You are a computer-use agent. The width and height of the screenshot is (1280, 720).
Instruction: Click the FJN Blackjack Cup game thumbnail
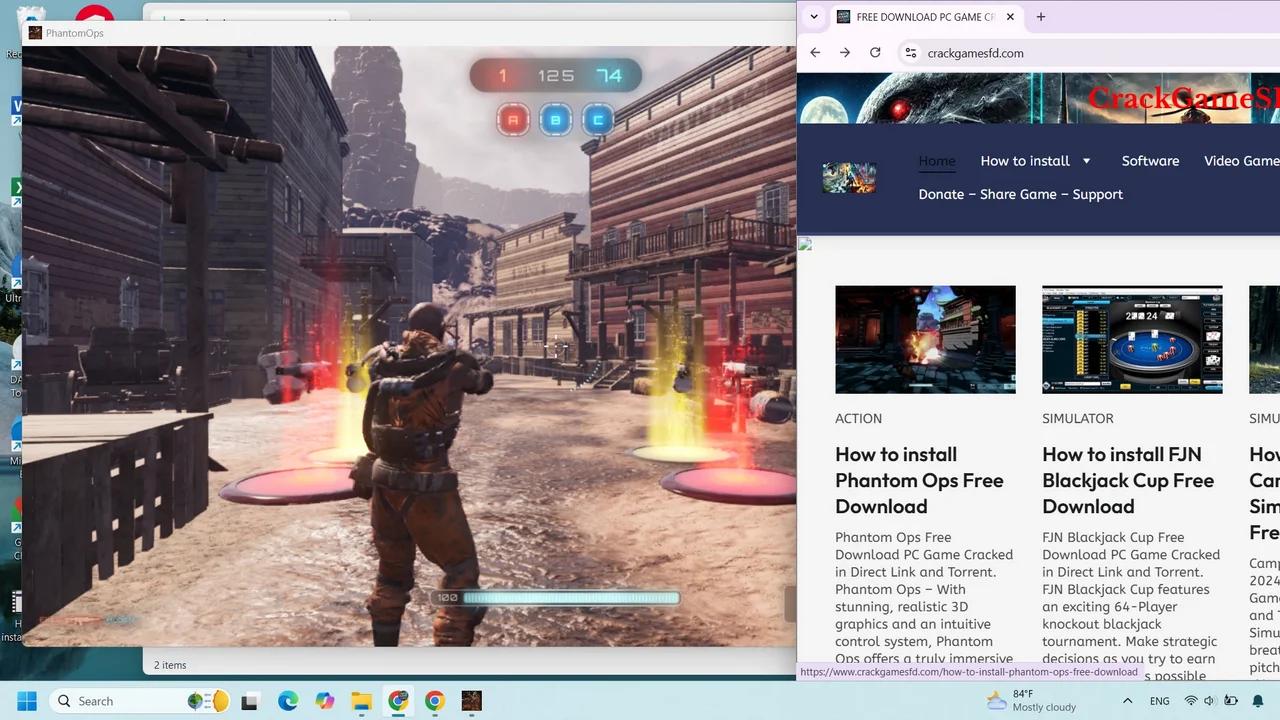click(1132, 339)
